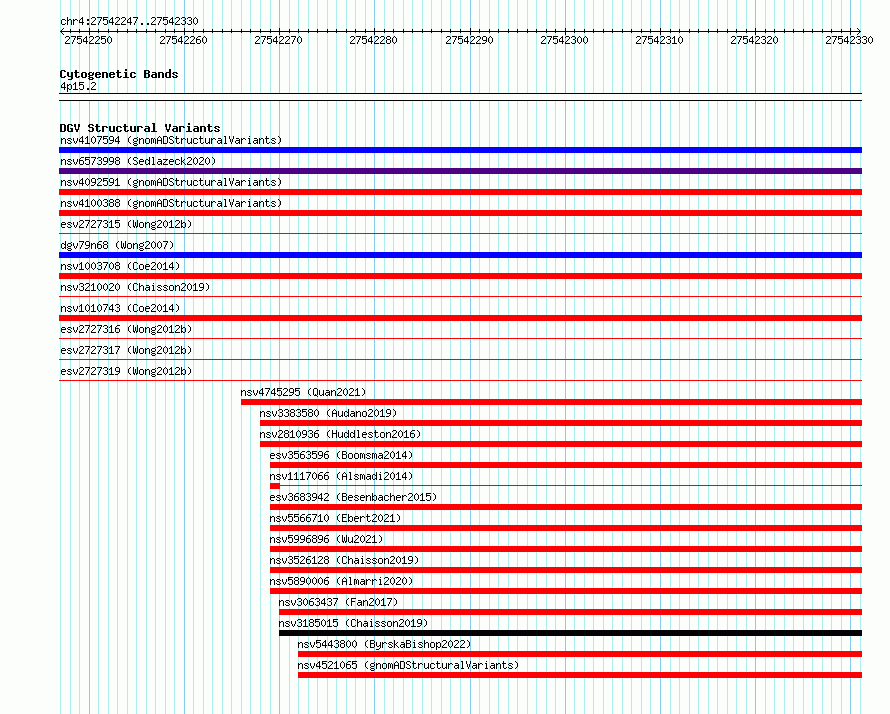Click nsv3526128 (Chaisson2019) label
The width and height of the screenshot is (890, 714).
pyautogui.click(x=344, y=560)
